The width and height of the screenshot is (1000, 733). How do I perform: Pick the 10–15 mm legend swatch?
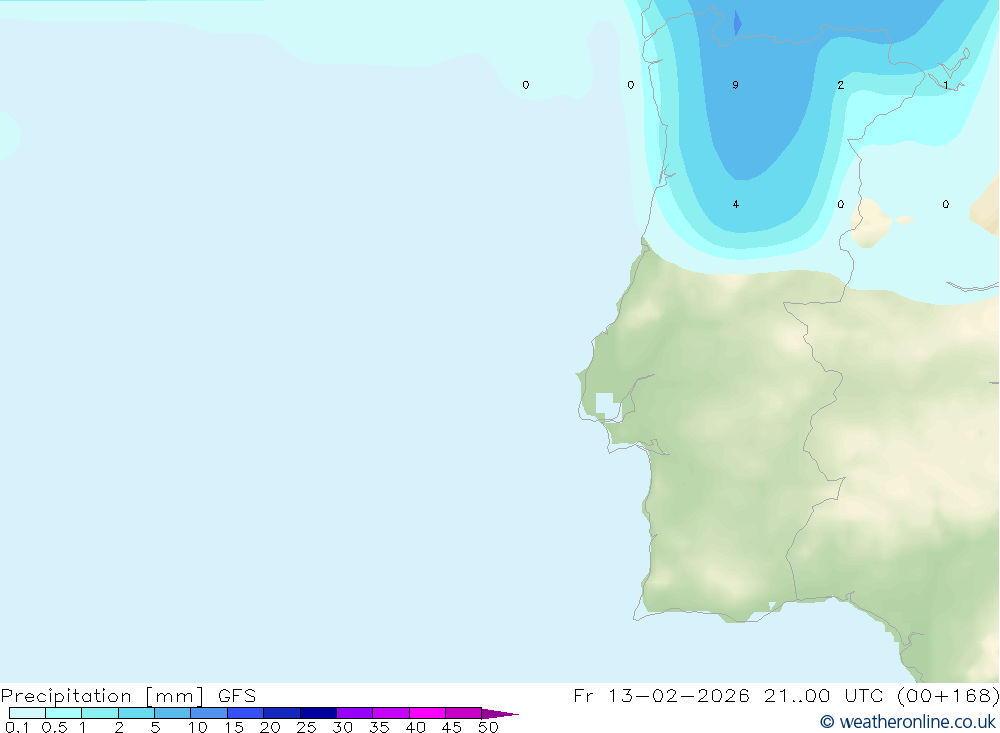(209, 713)
